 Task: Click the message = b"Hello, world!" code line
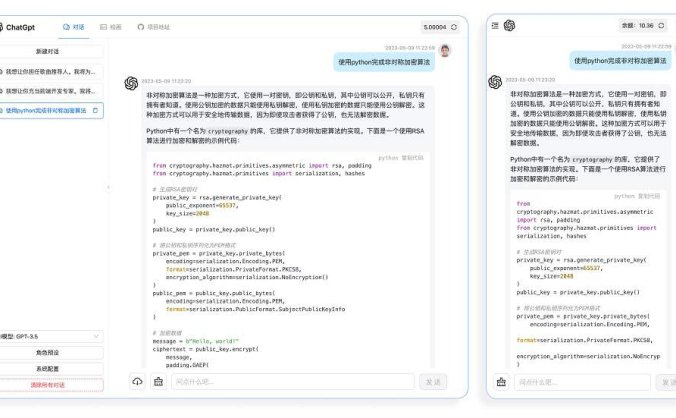pos(195,341)
